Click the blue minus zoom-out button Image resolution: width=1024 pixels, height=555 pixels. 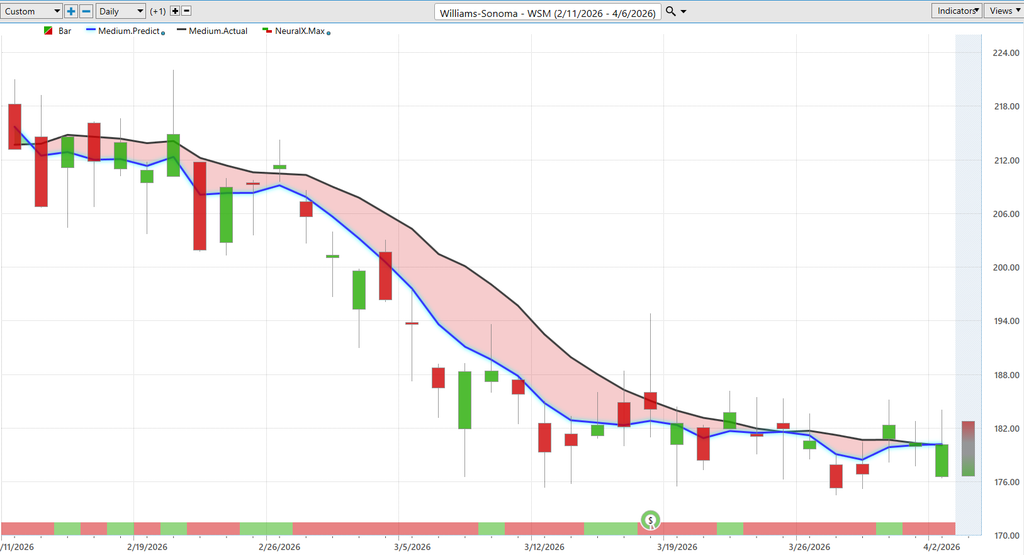86,11
